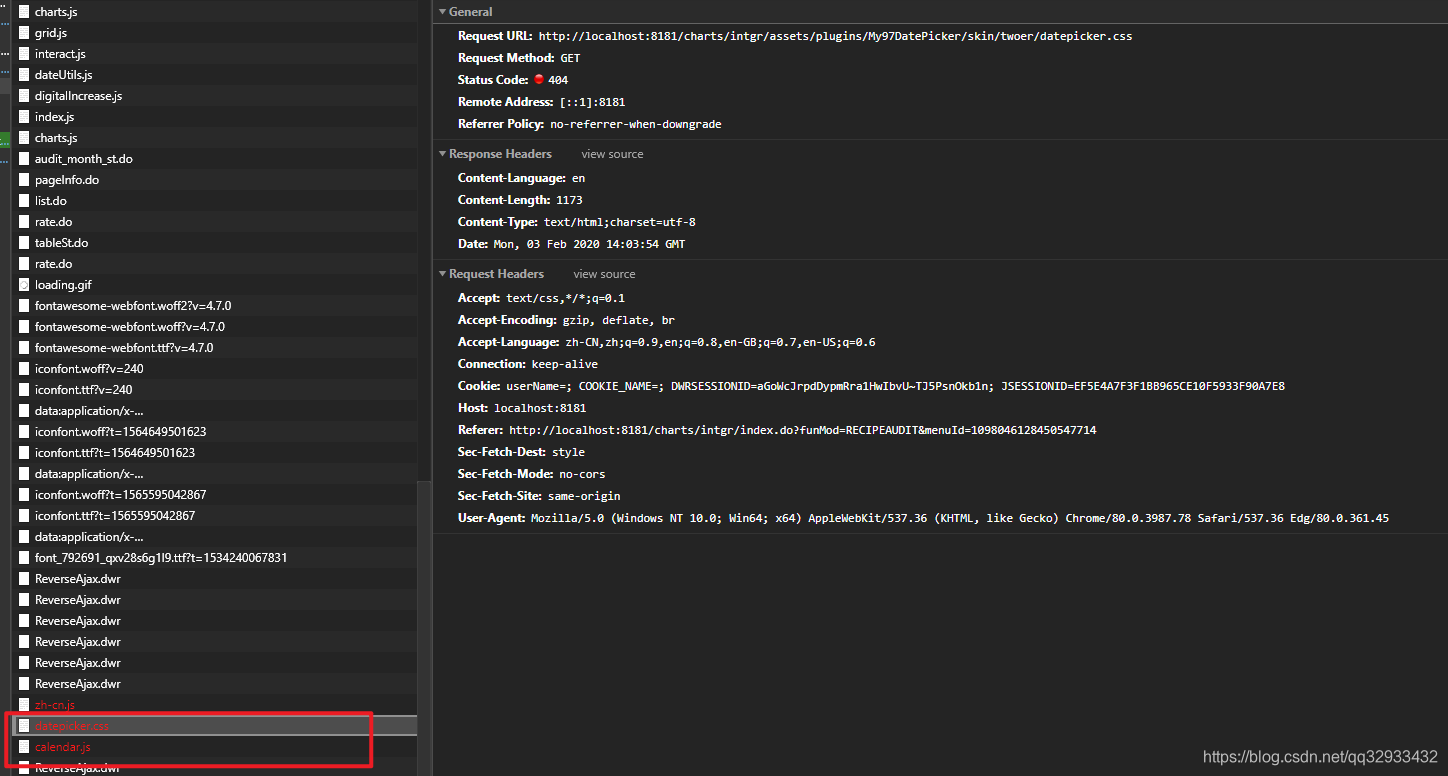The image size is (1448, 776).
Task: Collapse the Response Headers section
Action: pos(442,154)
